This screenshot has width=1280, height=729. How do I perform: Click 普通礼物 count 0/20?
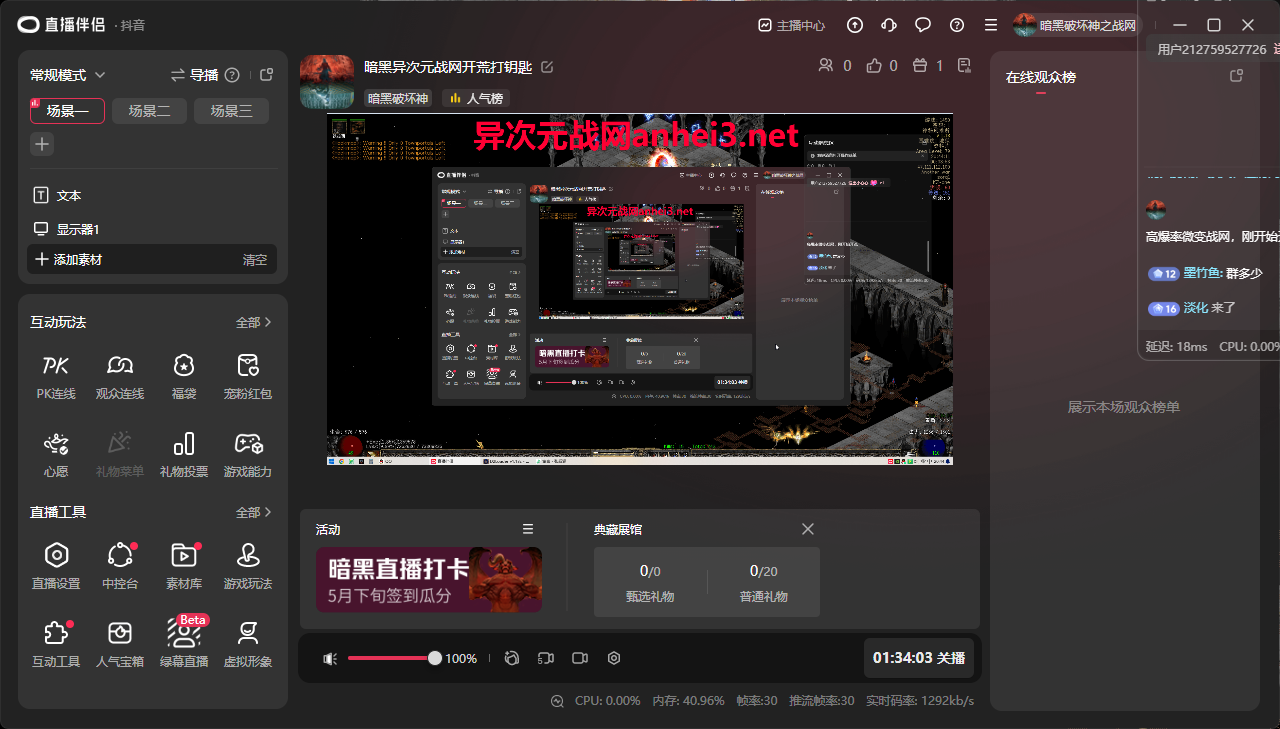click(763, 581)
